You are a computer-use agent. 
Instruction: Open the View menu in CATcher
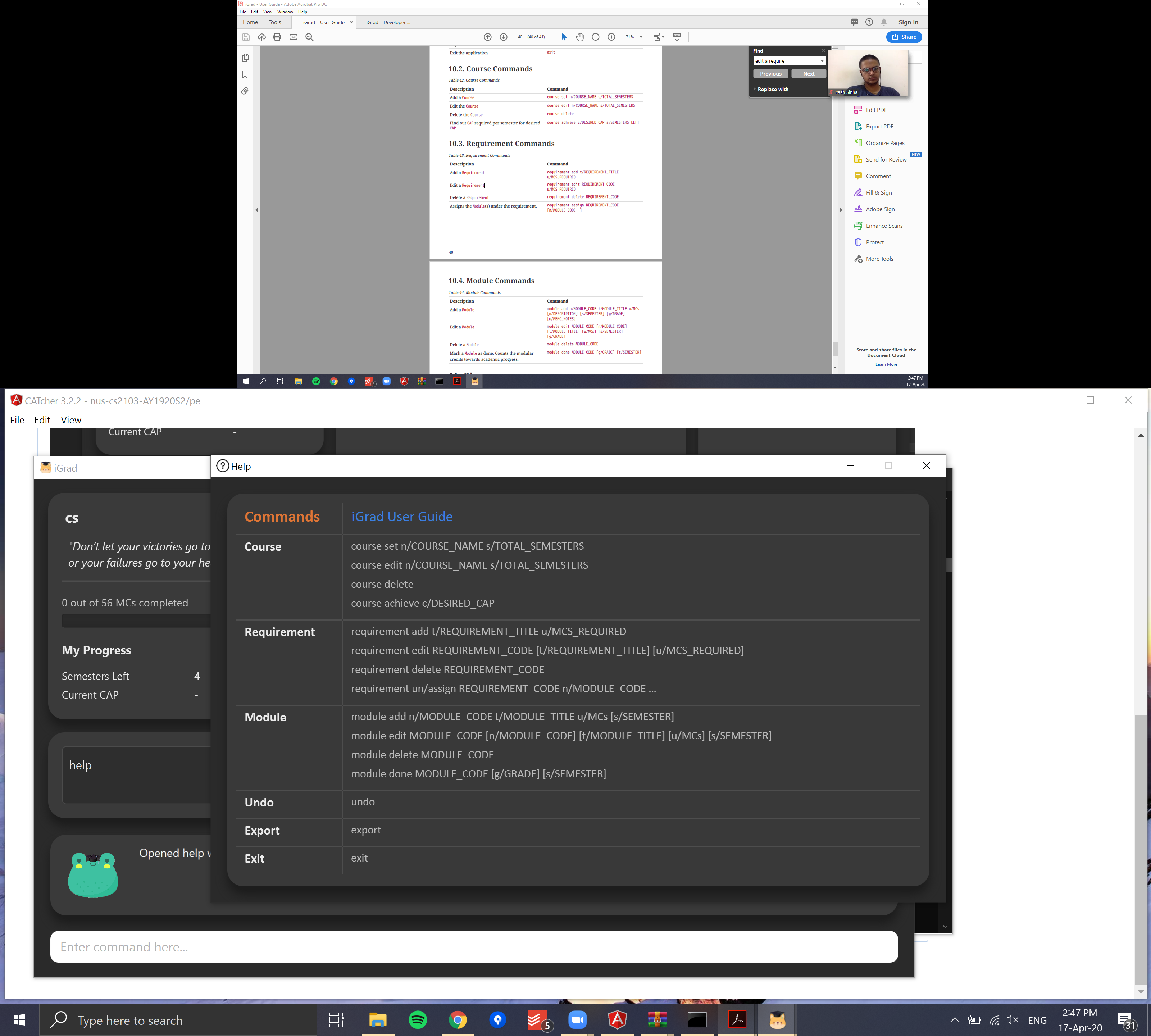(70, 420)
